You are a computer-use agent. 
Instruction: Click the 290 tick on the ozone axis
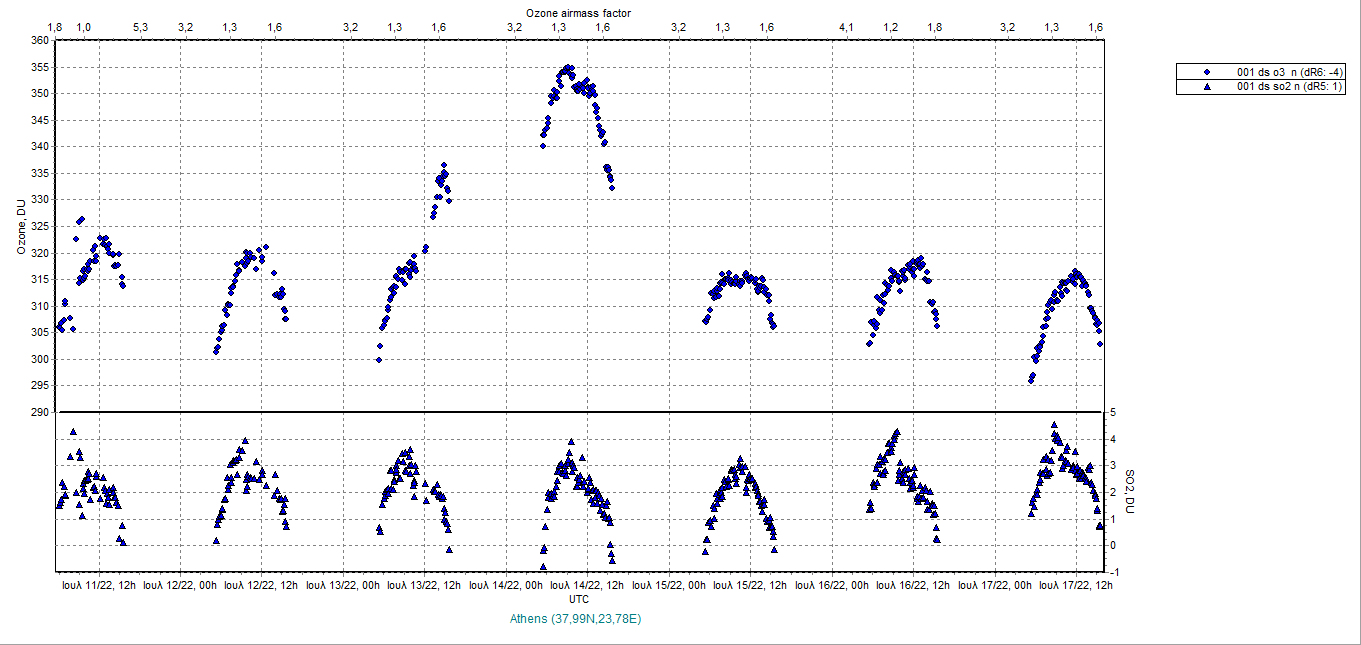point(40,412)
